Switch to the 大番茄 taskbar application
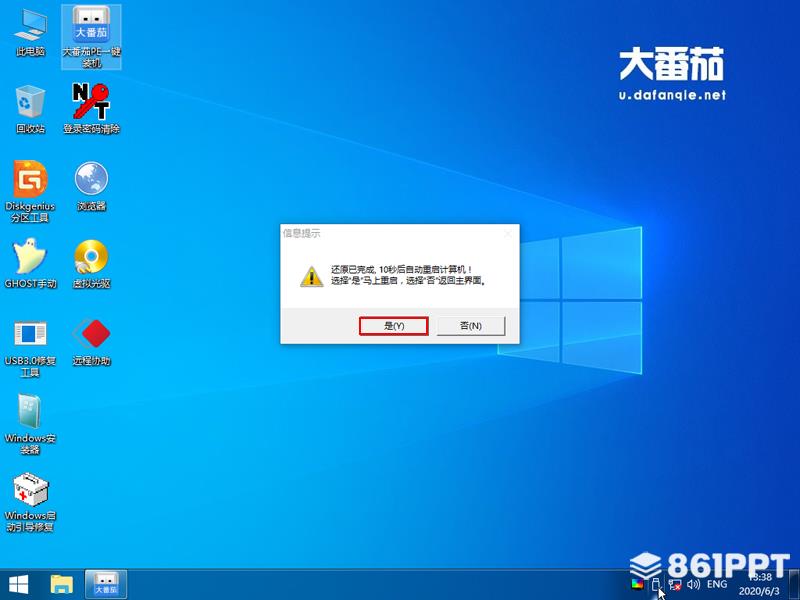Viewport: 800px width, 600px height. [x=106, y=585]
